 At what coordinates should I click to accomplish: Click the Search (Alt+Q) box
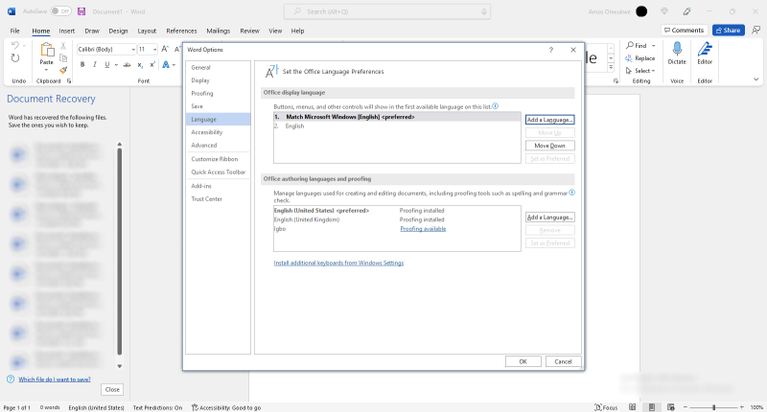pyautogui.click(x=387, y=11)
